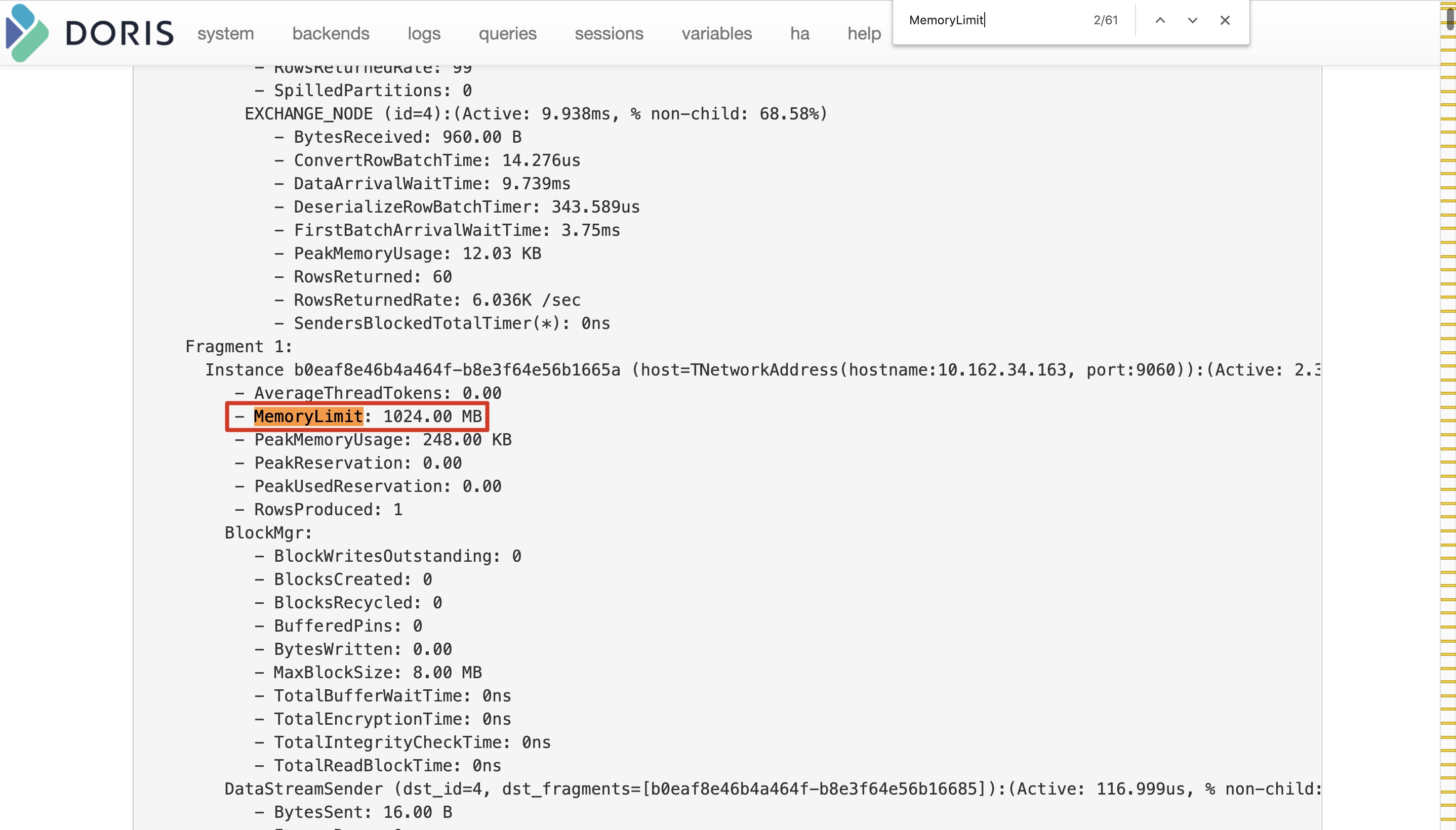
Task: Open the variables page
Action: coord(716,33)
